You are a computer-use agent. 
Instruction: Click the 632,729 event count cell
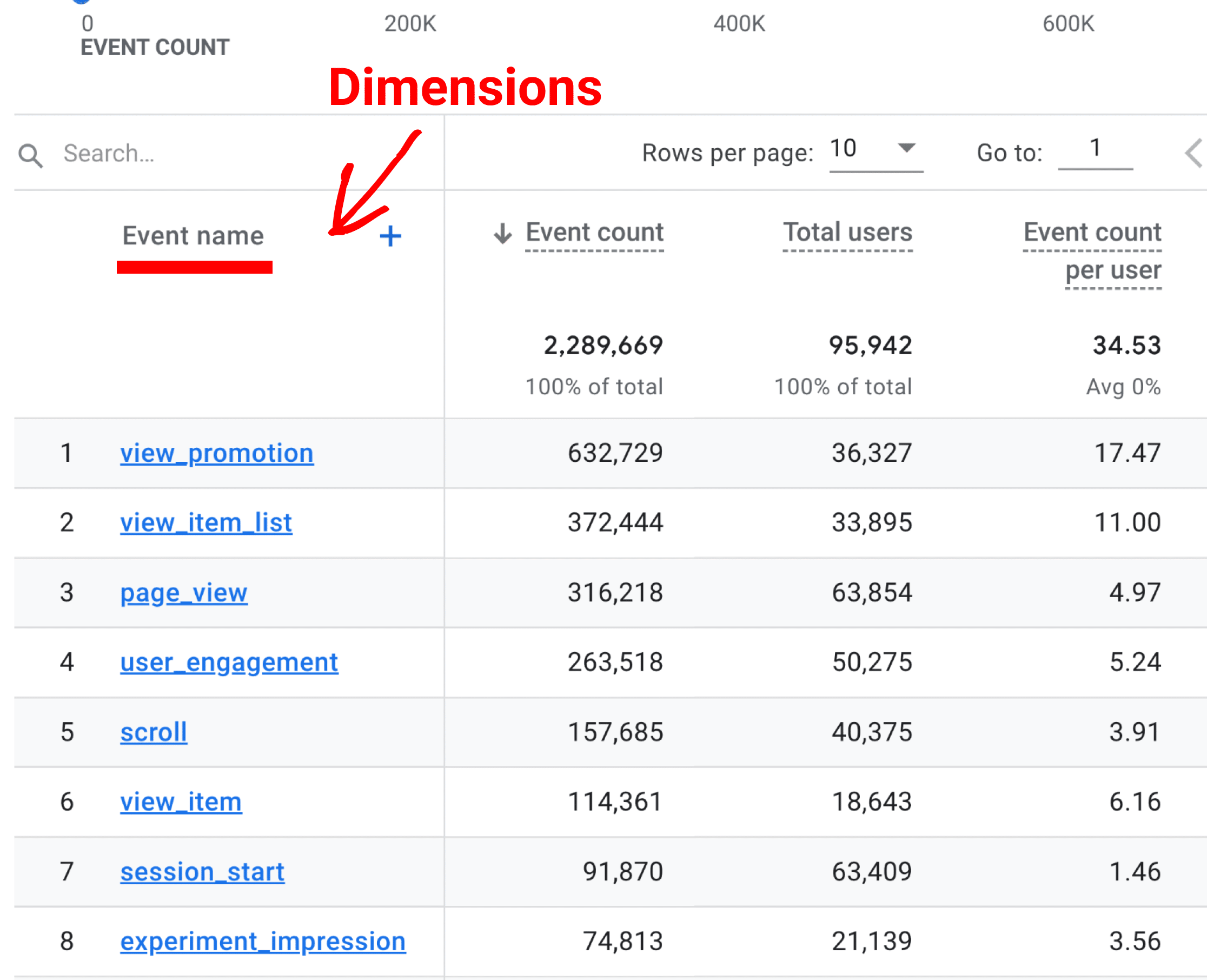coord(614,453)
